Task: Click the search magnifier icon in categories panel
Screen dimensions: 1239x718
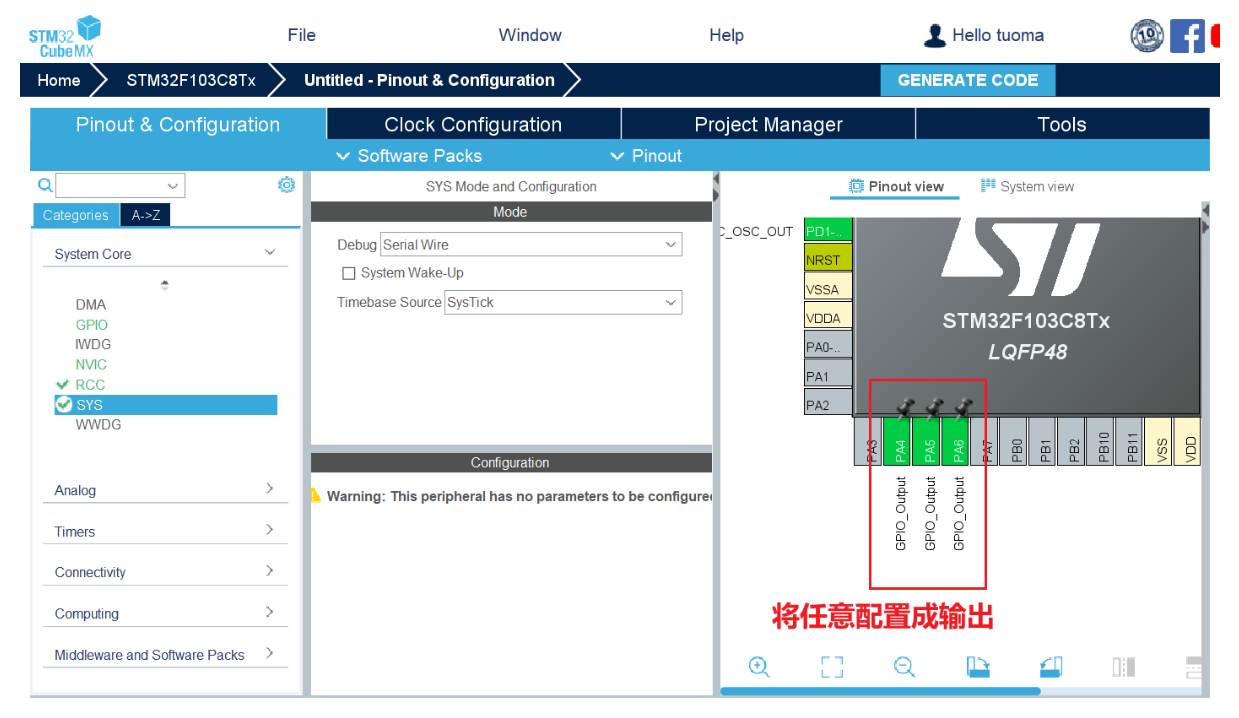Action: pos(44,185)
